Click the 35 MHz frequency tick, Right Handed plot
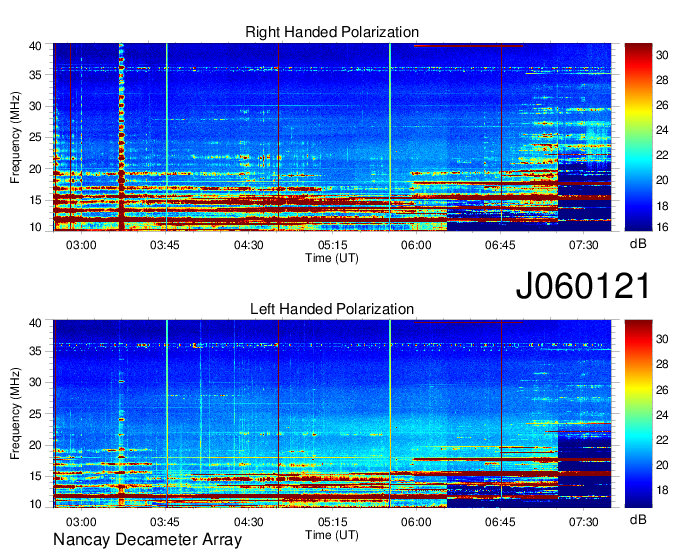The height and width of the screenshot is (552, 680). tap(35, 75)
